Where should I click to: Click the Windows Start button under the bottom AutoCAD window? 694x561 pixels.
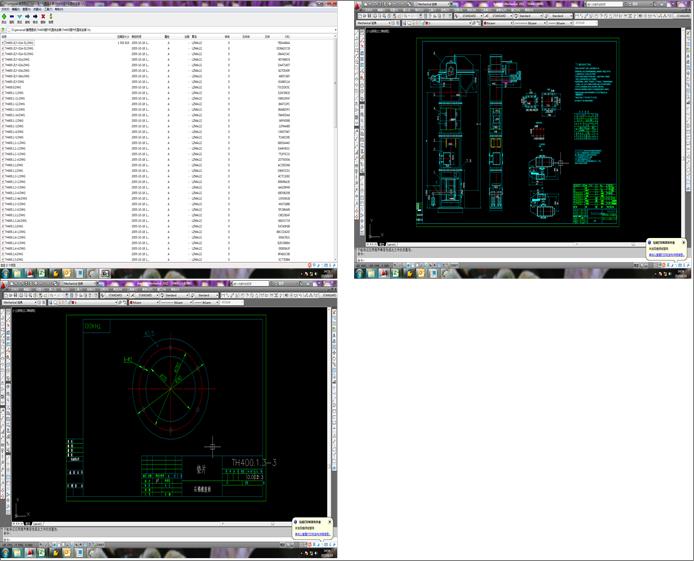click(x=5, y=552)
